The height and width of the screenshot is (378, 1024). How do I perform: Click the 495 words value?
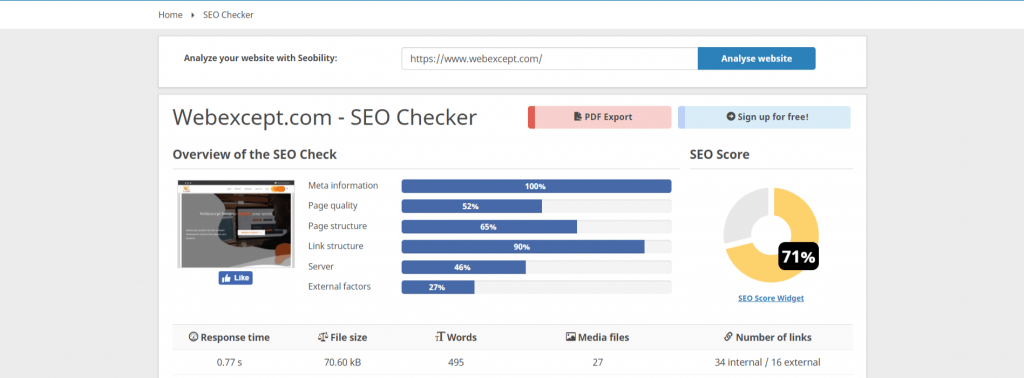click(x=456, y=362)
